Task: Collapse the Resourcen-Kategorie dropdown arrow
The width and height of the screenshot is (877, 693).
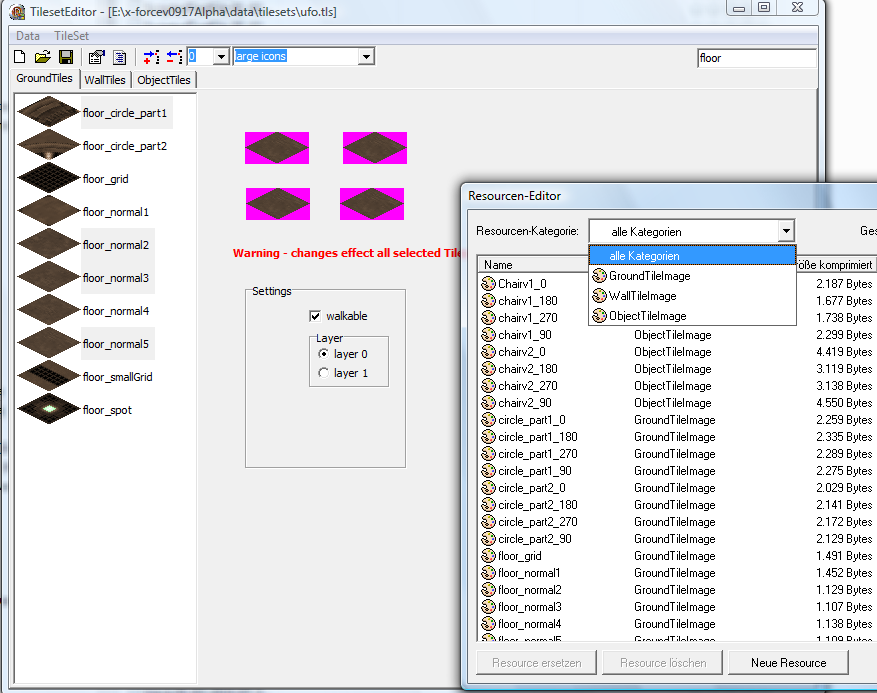Action: click(786, 231)
